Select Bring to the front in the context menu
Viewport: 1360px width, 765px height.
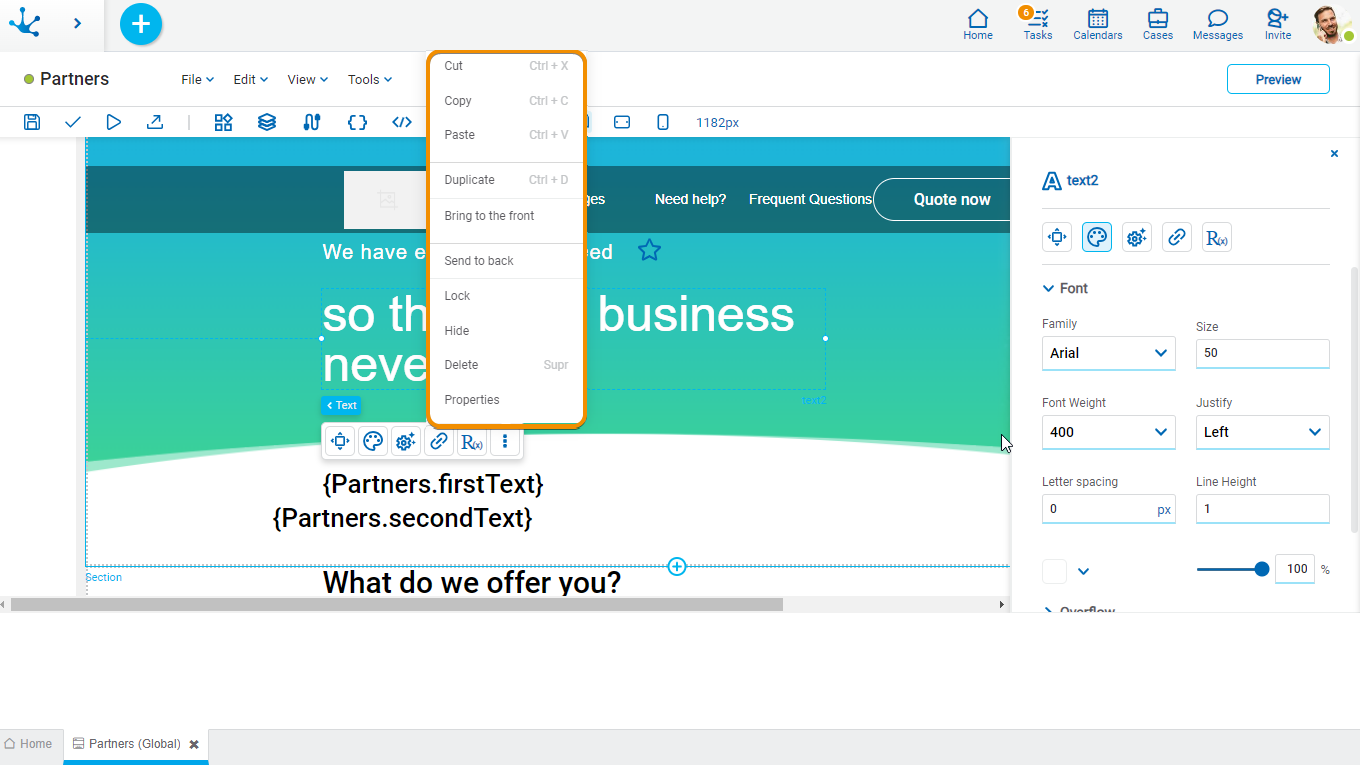[506, 216]
